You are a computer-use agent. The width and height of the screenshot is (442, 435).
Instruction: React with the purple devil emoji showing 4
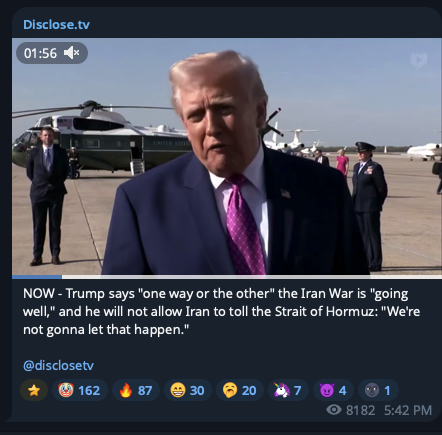click(x=333, y=390)
